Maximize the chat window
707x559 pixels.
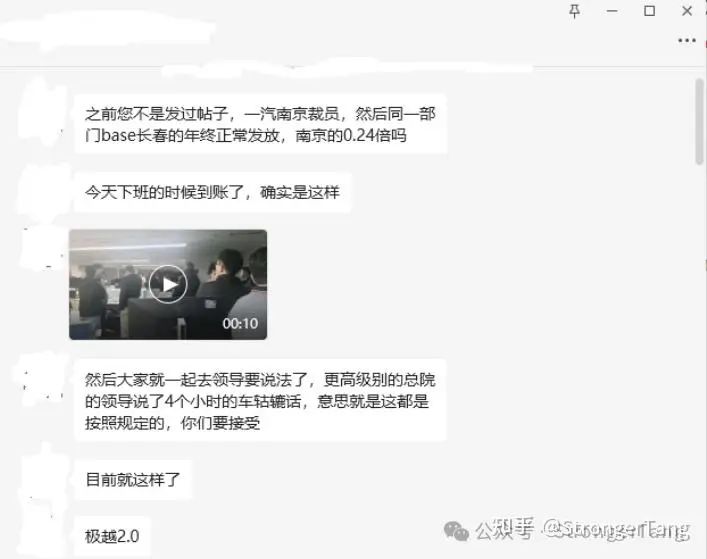click(649, 11)
